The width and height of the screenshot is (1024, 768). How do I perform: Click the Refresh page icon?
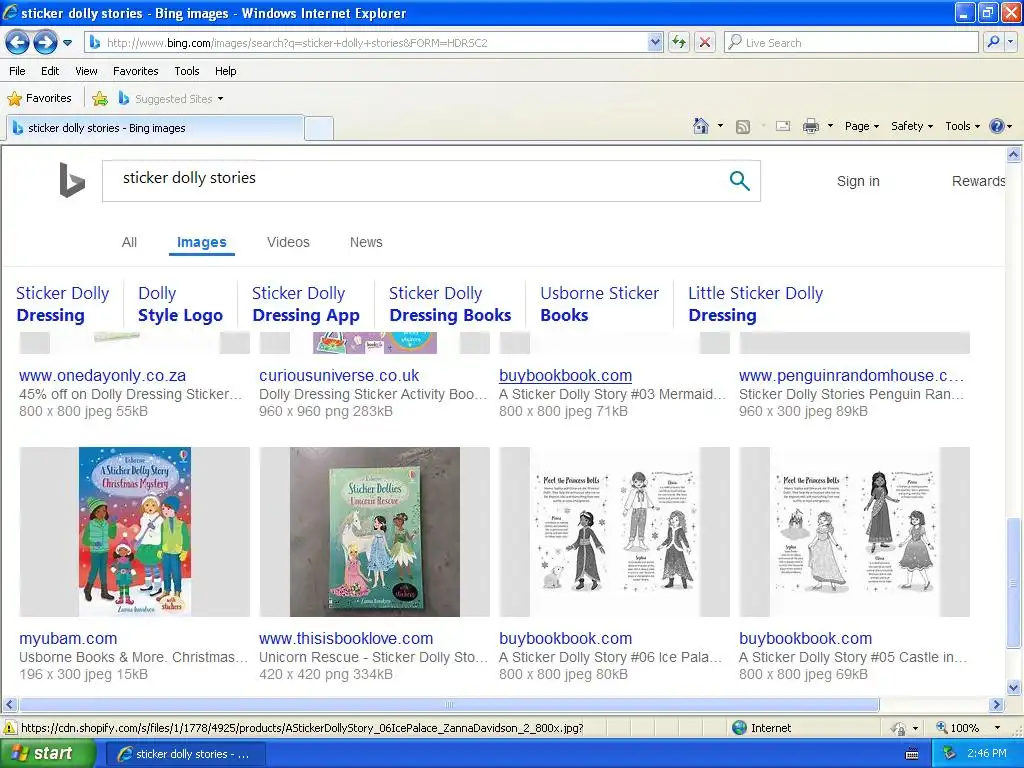pos(679,43)
